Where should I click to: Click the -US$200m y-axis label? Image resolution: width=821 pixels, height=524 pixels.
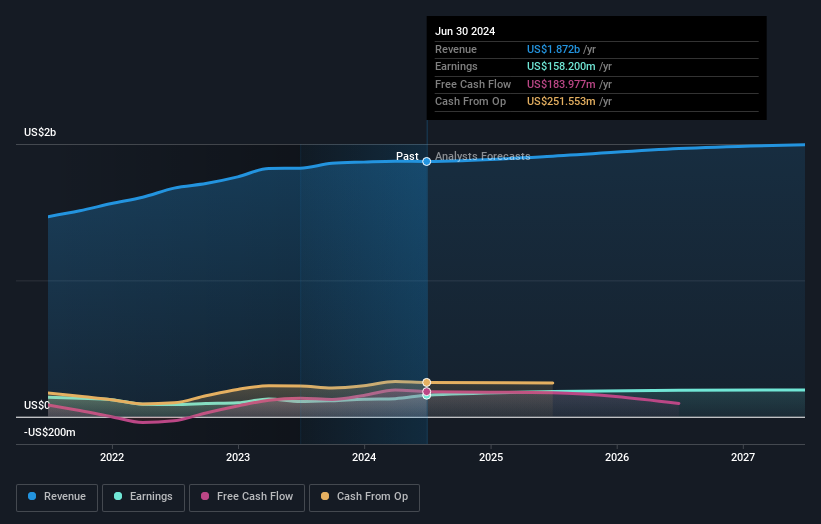click(x=50, y=432)
